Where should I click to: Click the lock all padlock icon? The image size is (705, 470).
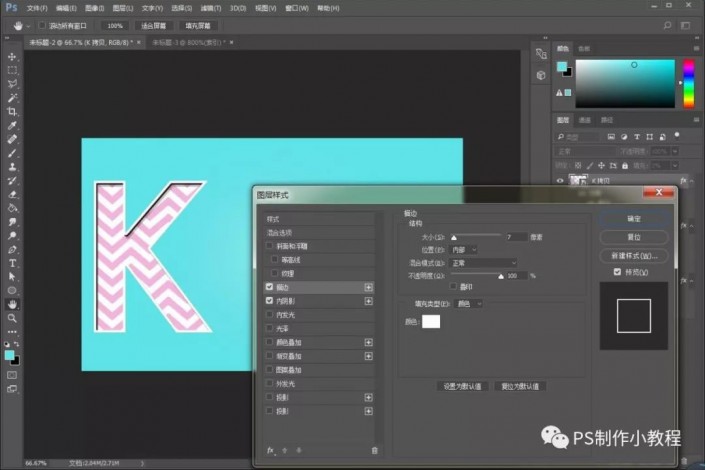click(625, 166)
